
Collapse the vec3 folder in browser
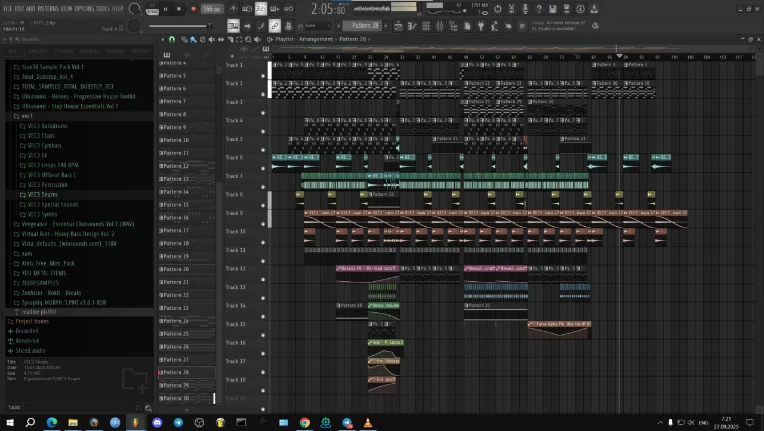click(x=26, y=116)
